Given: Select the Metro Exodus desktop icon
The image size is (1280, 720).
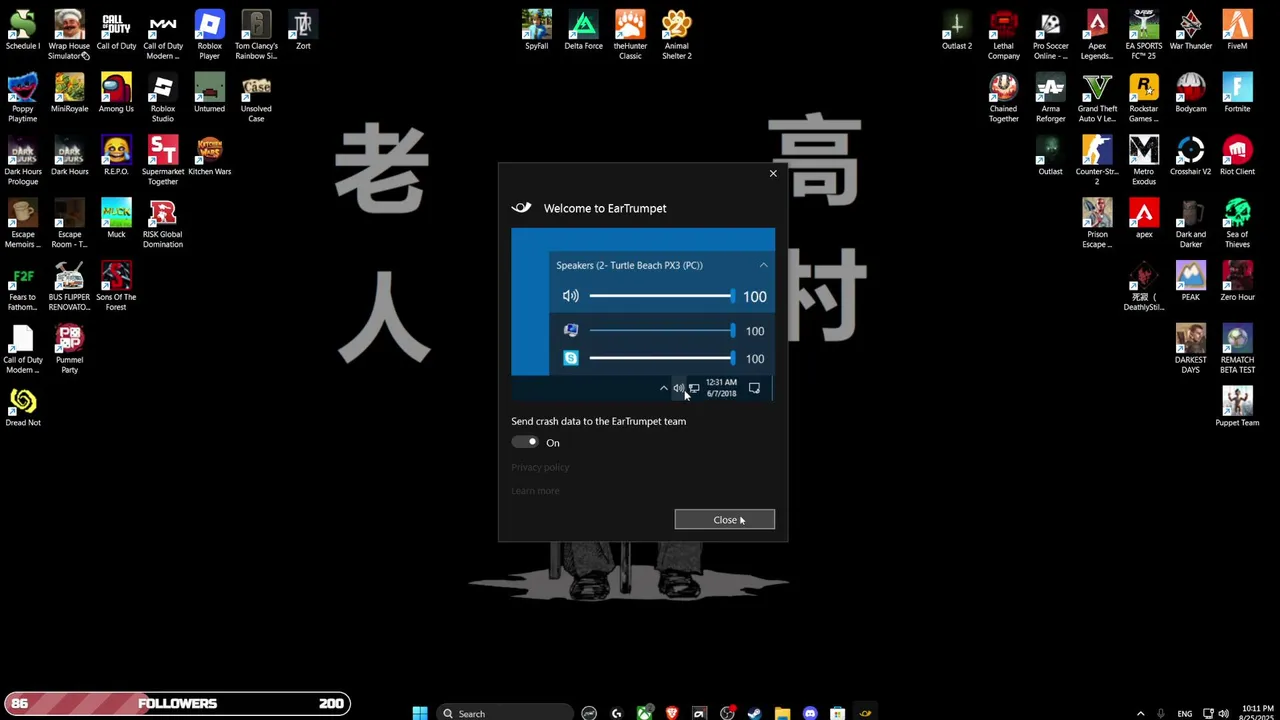Looking at the screenshot, I should (1144, 161).
